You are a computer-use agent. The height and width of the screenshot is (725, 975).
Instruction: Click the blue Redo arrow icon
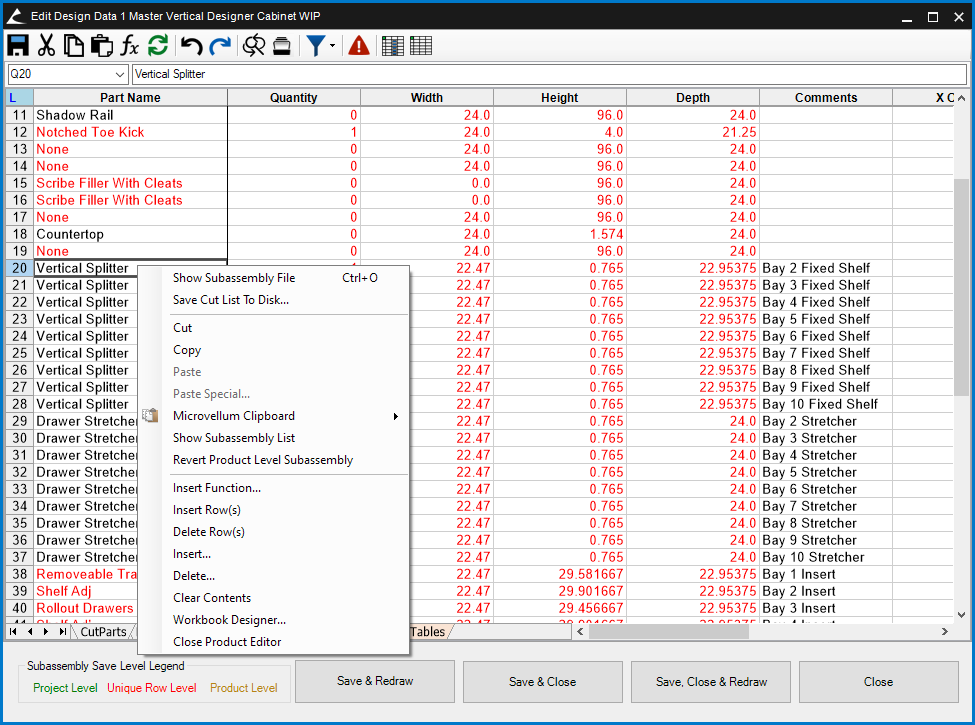(x=220, y=45)
